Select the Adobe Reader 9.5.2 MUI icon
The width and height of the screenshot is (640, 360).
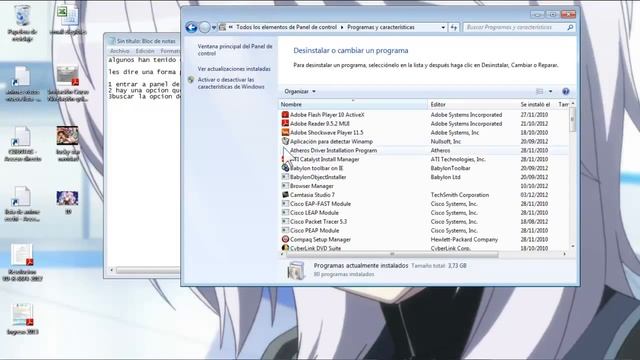coord(285,124)
